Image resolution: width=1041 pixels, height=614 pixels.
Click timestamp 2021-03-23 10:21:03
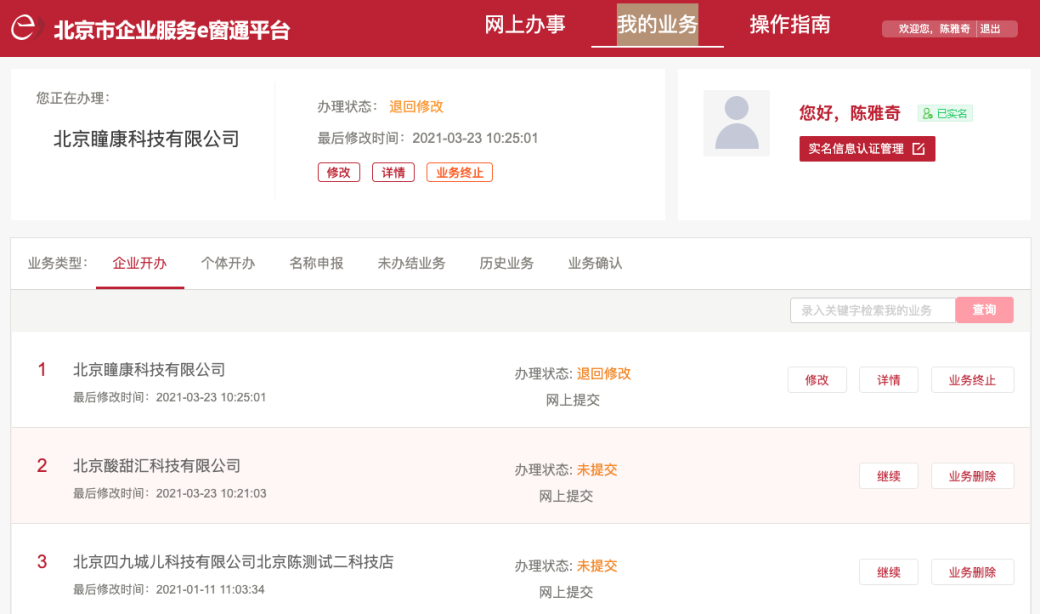coord(211,494)
